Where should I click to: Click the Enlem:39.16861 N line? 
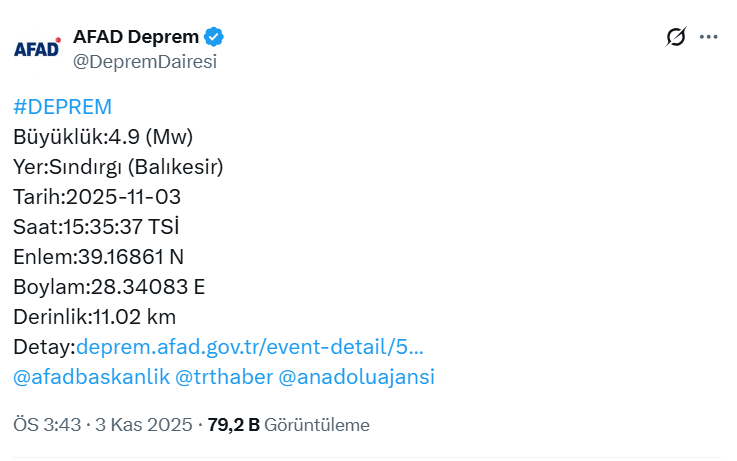pyautogui.click(x=99, y=257)
